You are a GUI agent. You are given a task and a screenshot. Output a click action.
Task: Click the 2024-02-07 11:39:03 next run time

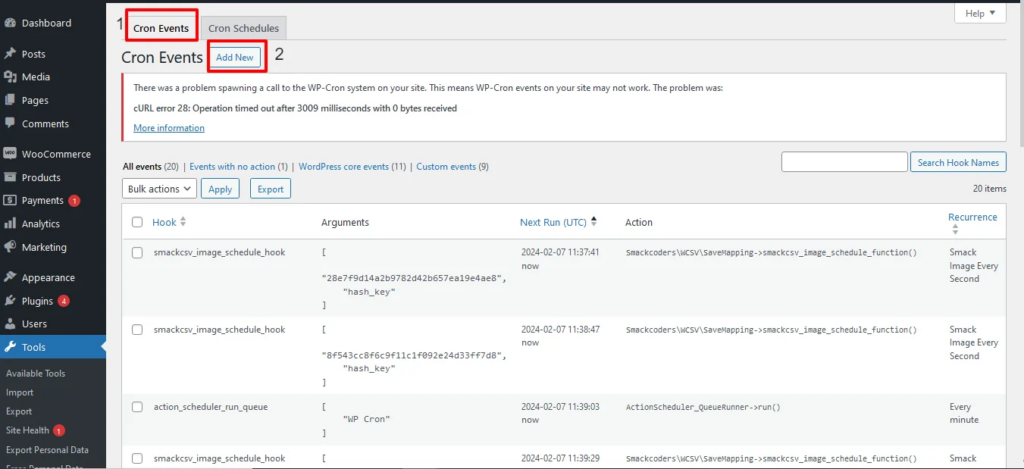click(x=560, y=406)
